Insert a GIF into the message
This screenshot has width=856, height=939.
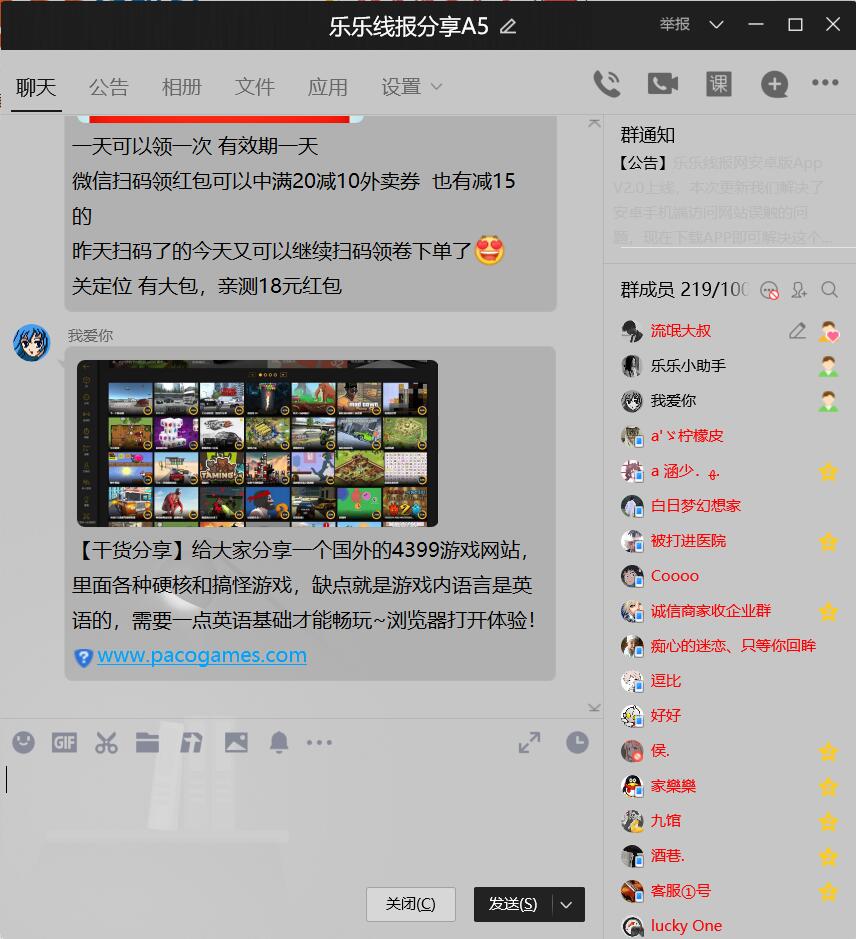point(64,742)
